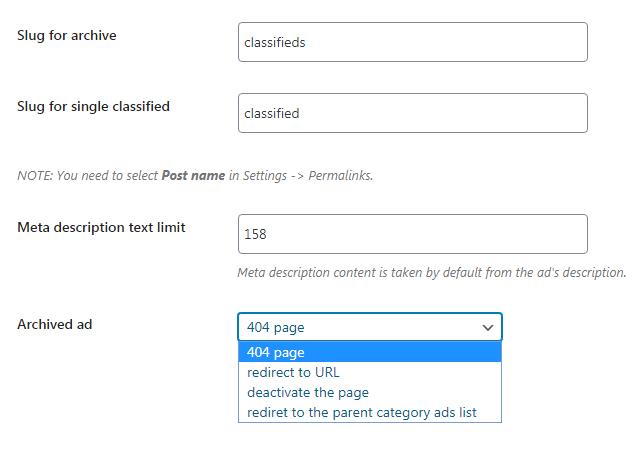Open the Archived ad dropdown
The width and height of the screenshot is (643, 454).
click(369, 327)
